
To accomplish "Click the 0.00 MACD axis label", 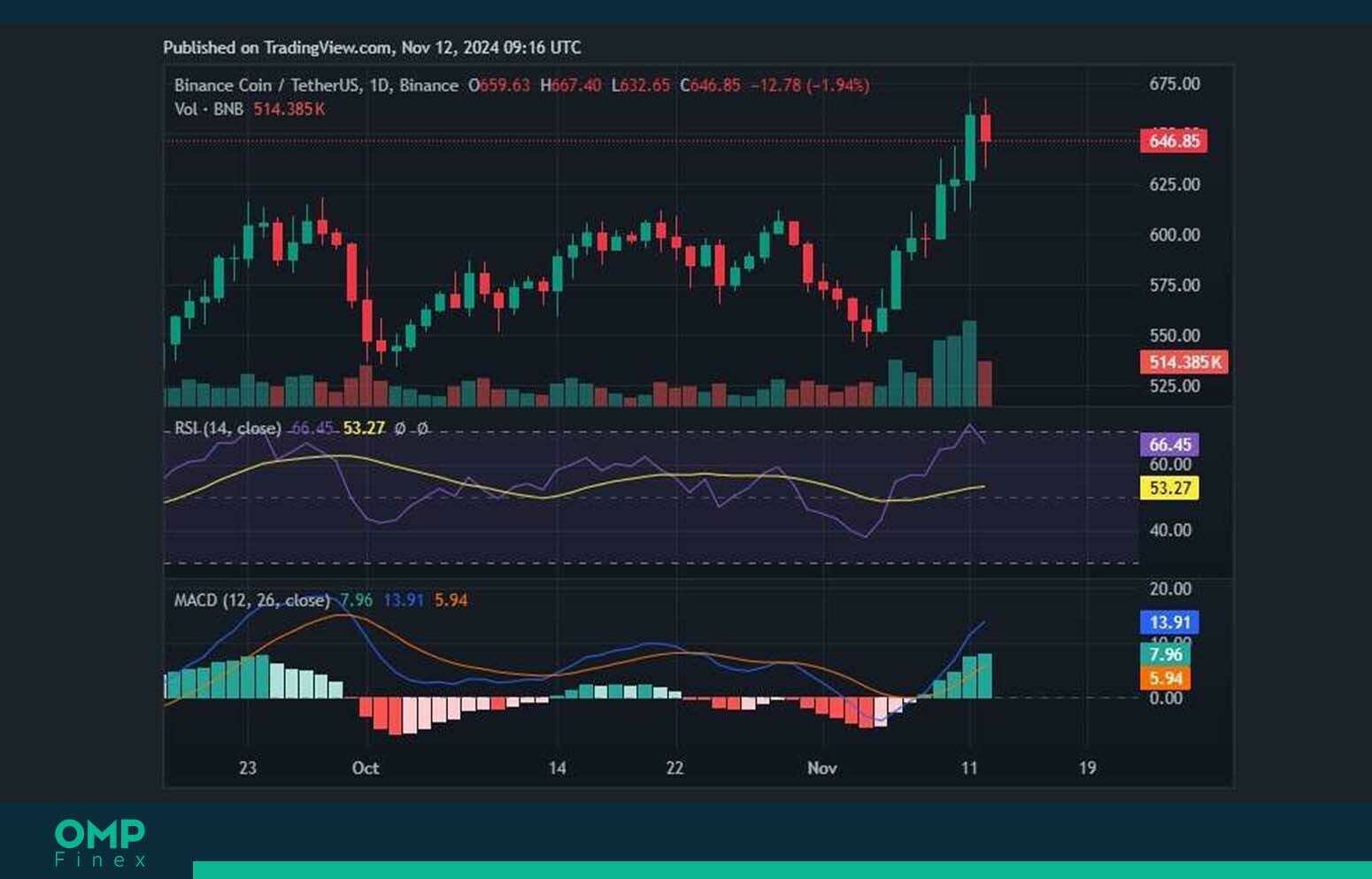I will click(1165, 698).
